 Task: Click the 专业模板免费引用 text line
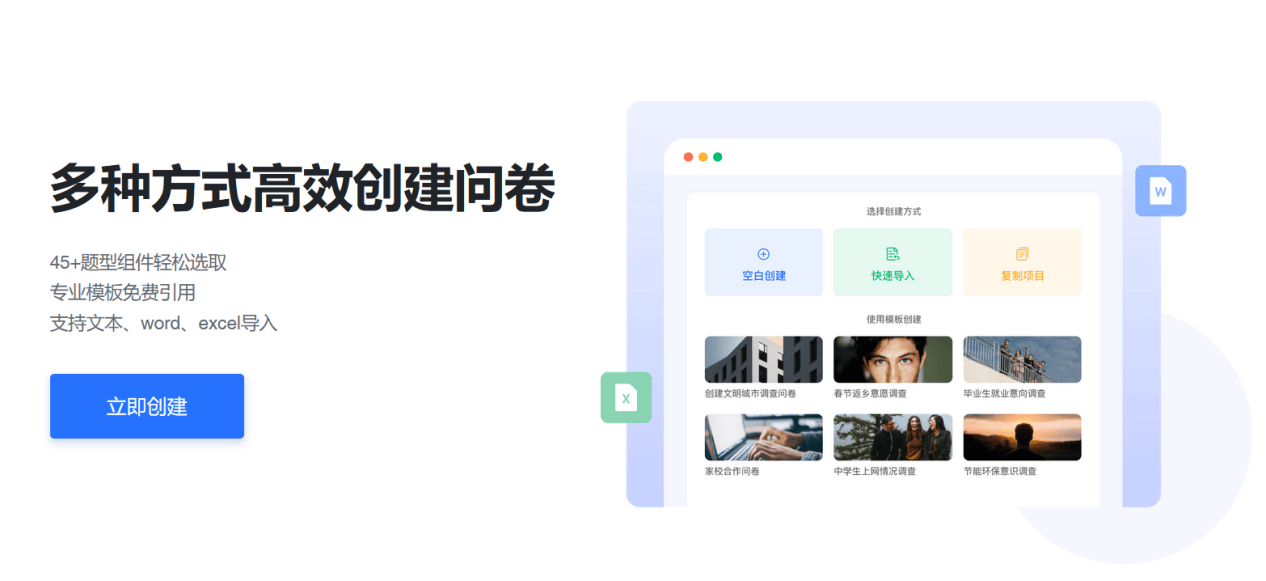[123, 293]
